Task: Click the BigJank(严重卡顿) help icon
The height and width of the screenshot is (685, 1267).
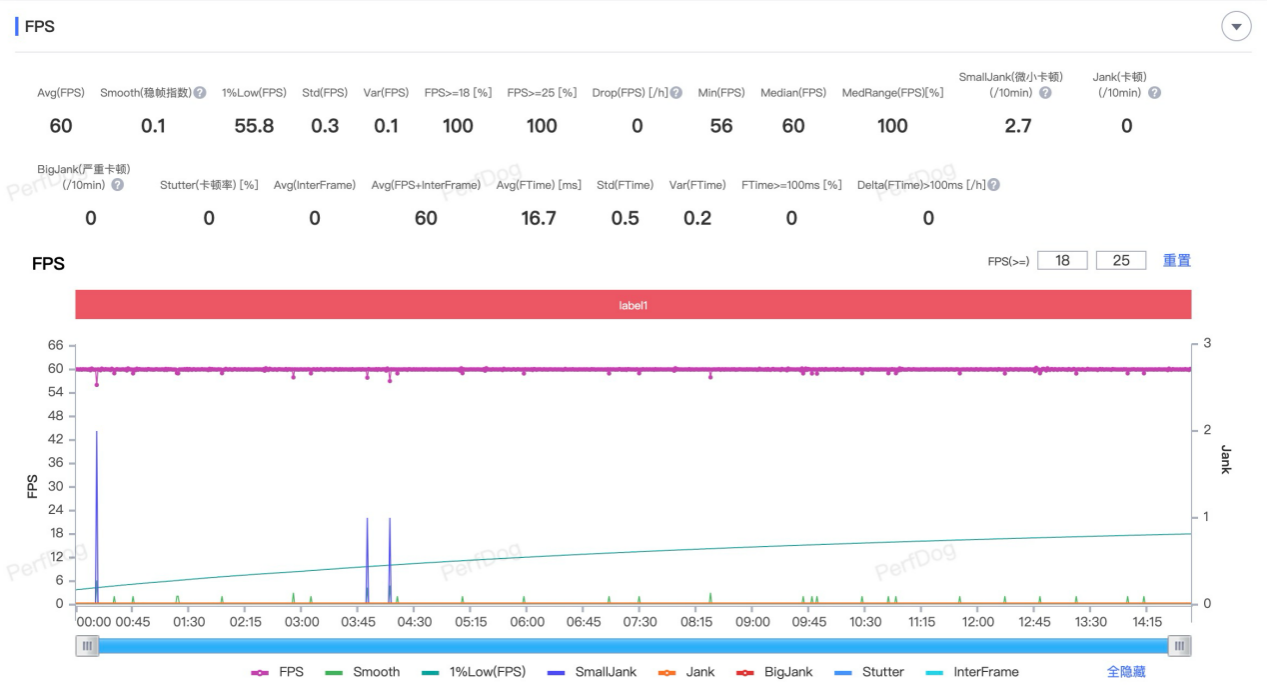Action: point(117,185)
